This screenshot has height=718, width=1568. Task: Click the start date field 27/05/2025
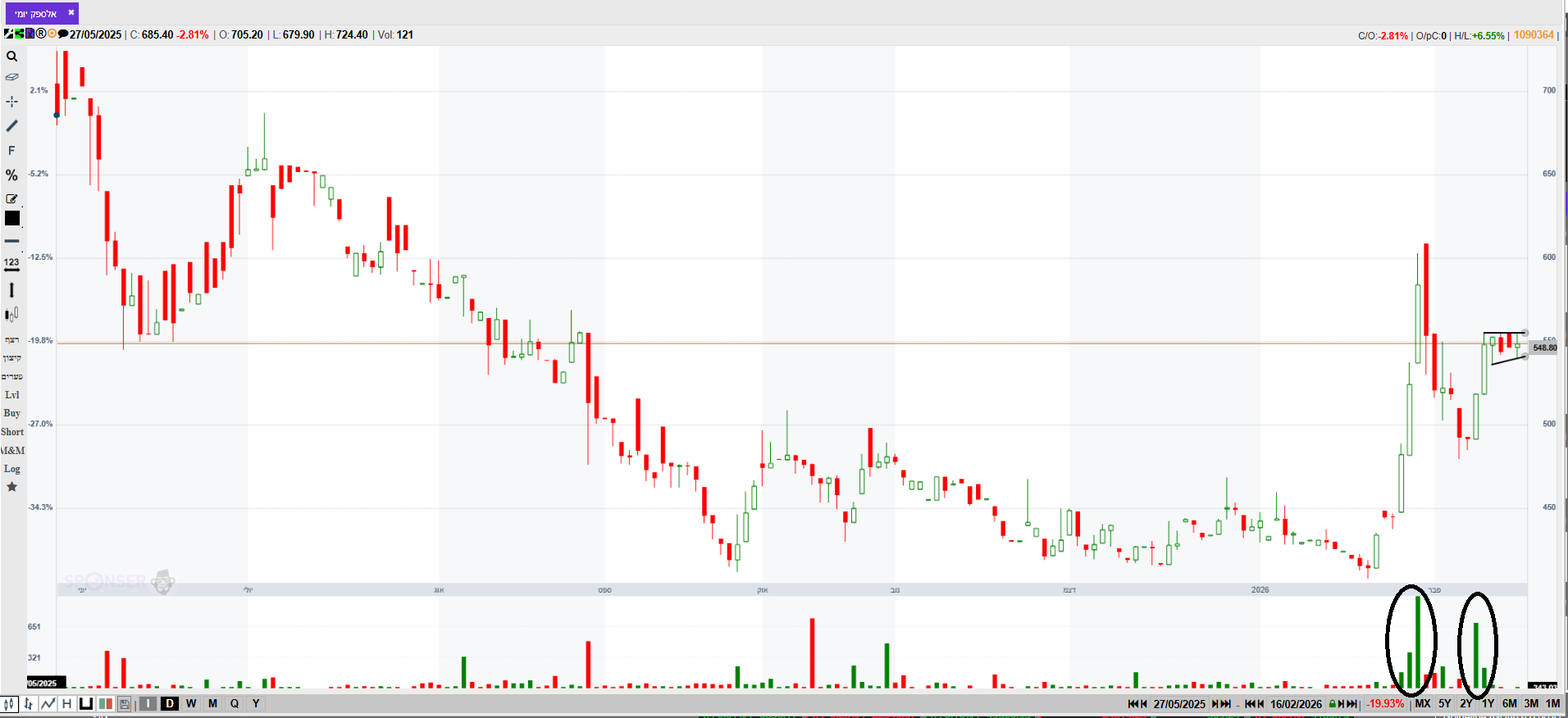[1179, 704]
